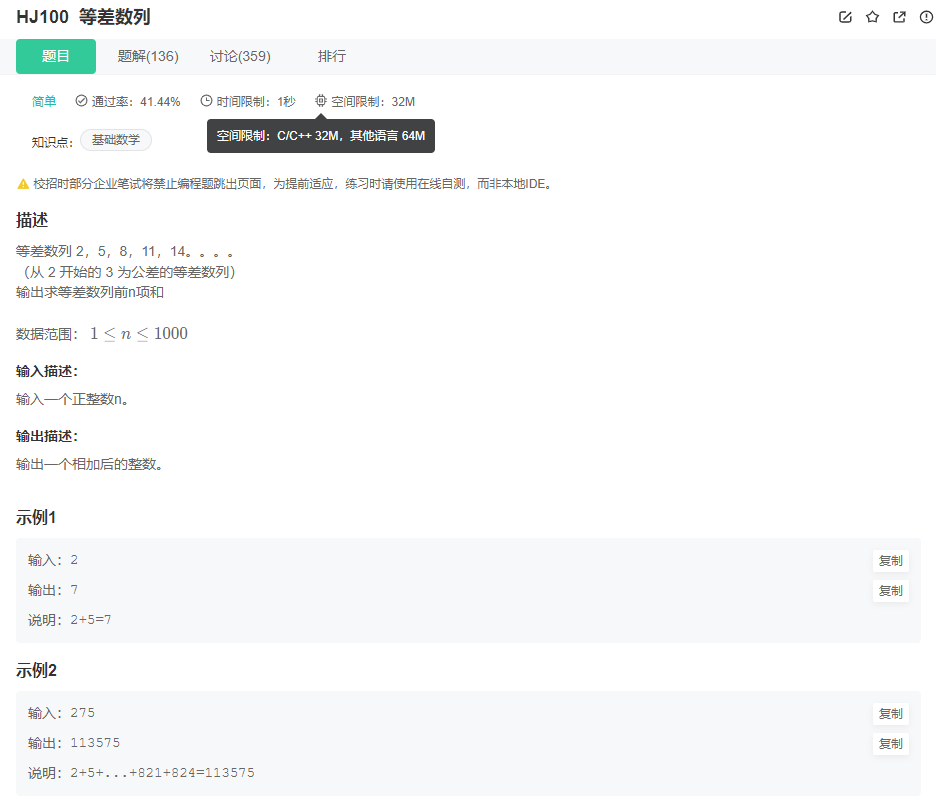The image size is (936, 803).
Task: Click the 空间限制: 32M text
Action: pyautogui.click(x=372, y=101)
